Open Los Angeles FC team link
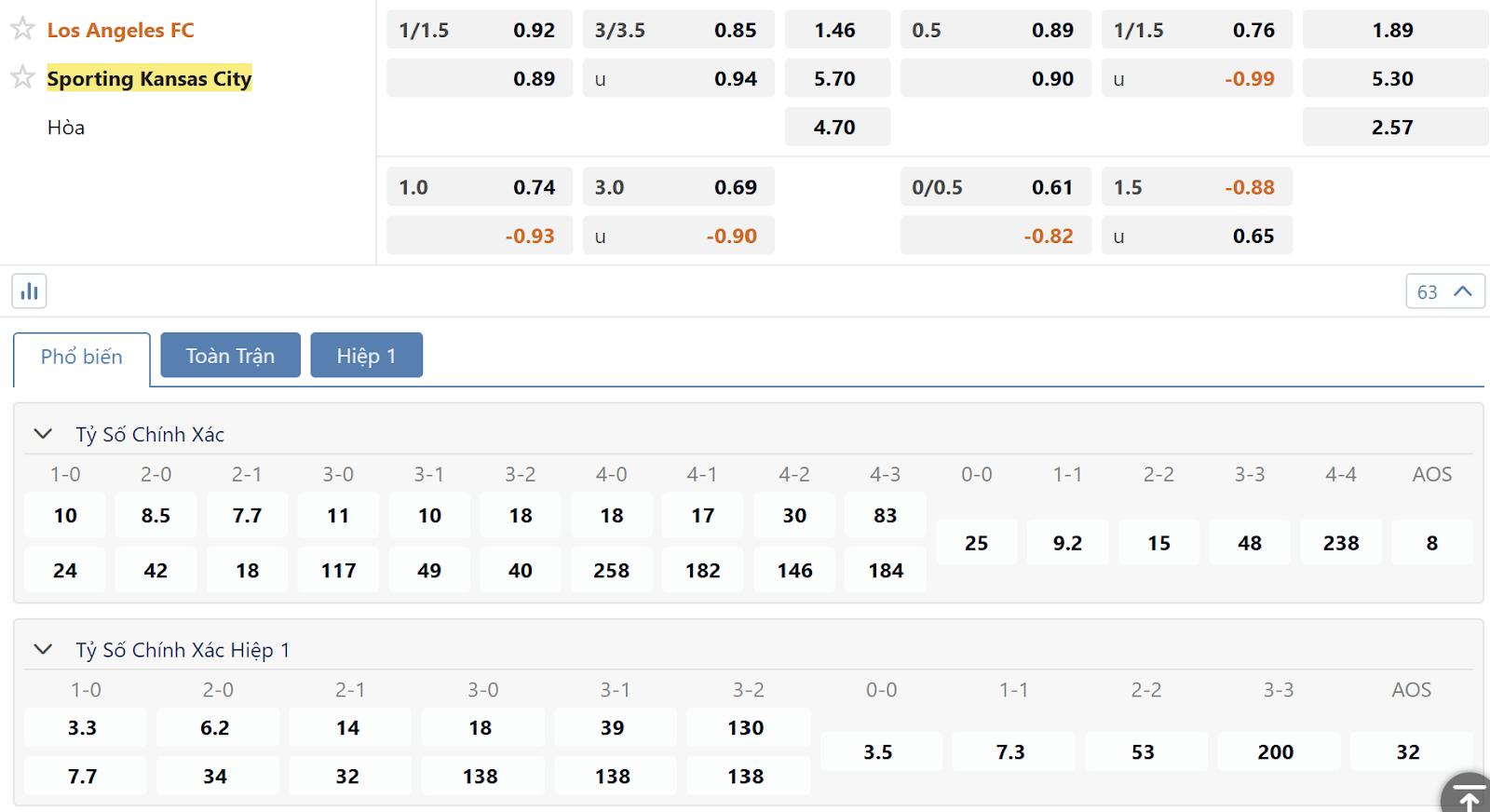 [121, 30]
